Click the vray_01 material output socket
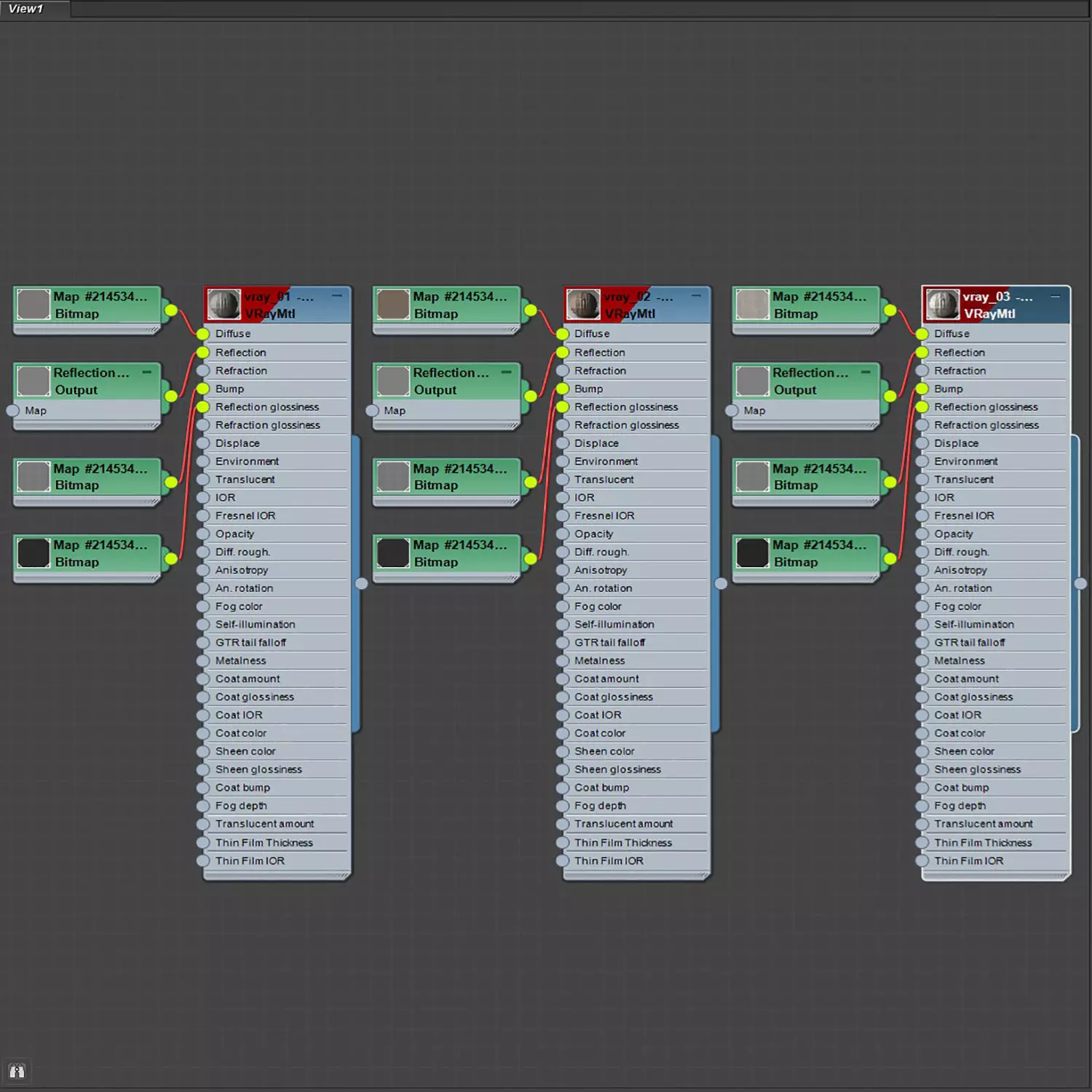The width and height of the screenshot is (1092, 1092). pos(362,583)
